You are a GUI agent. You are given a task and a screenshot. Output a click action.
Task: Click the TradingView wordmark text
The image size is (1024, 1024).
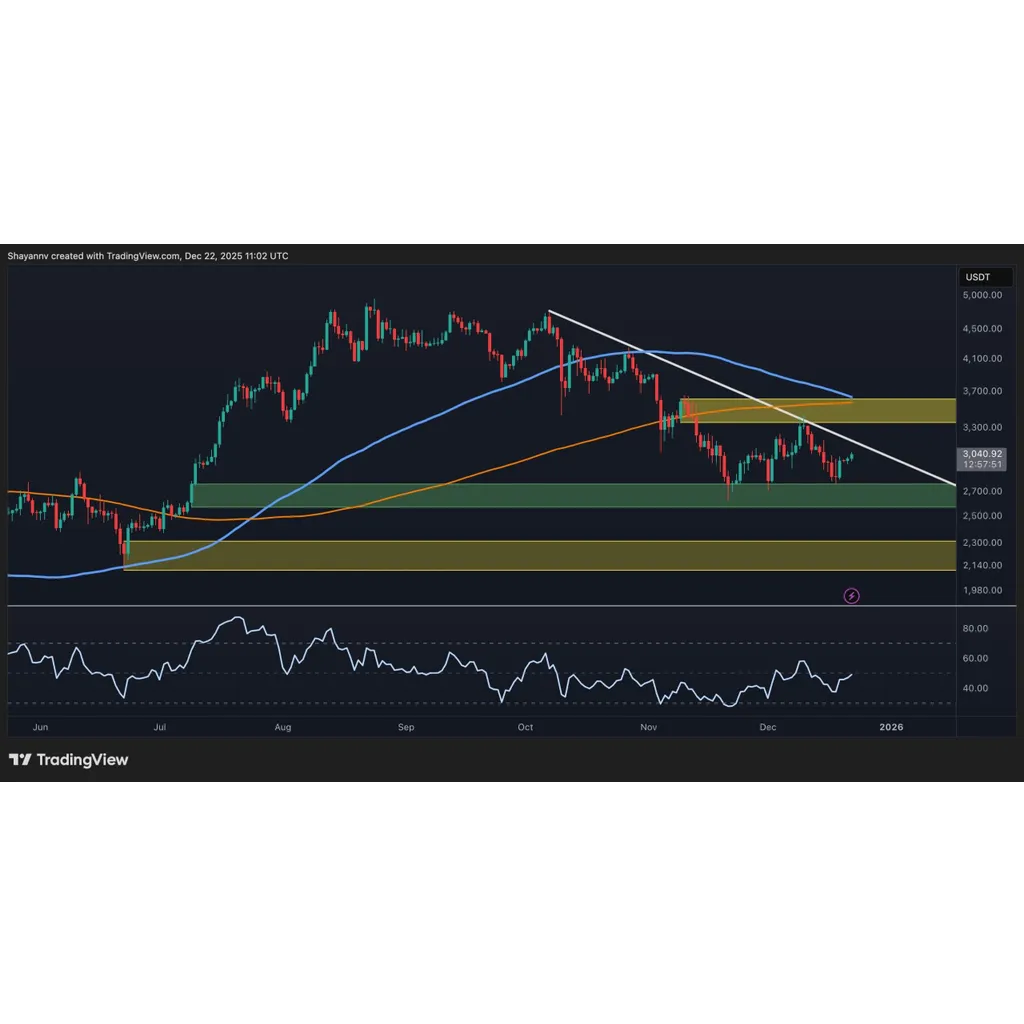[x=82, y=760]
